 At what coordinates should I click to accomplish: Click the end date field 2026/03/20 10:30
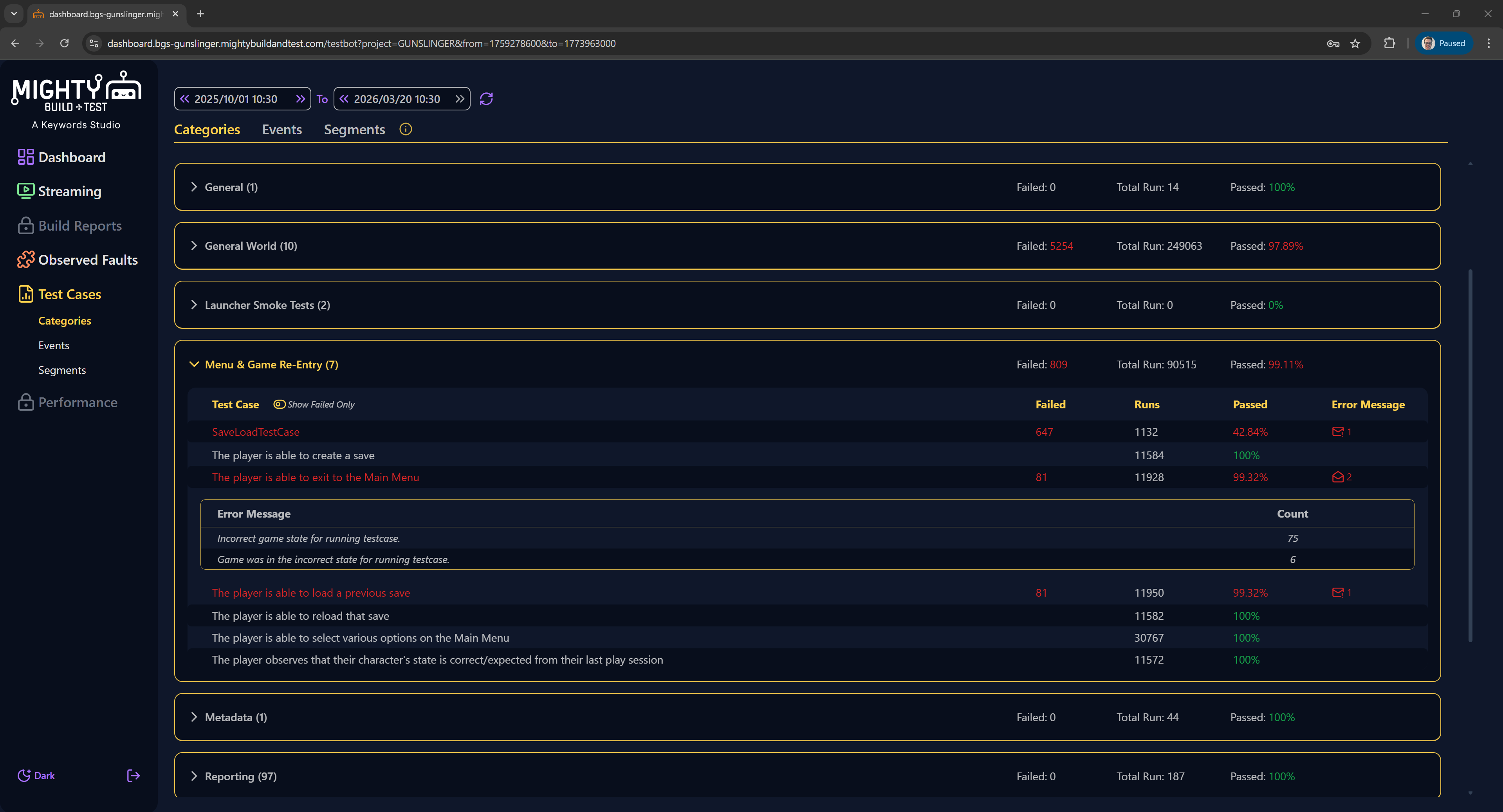point(397,99)
